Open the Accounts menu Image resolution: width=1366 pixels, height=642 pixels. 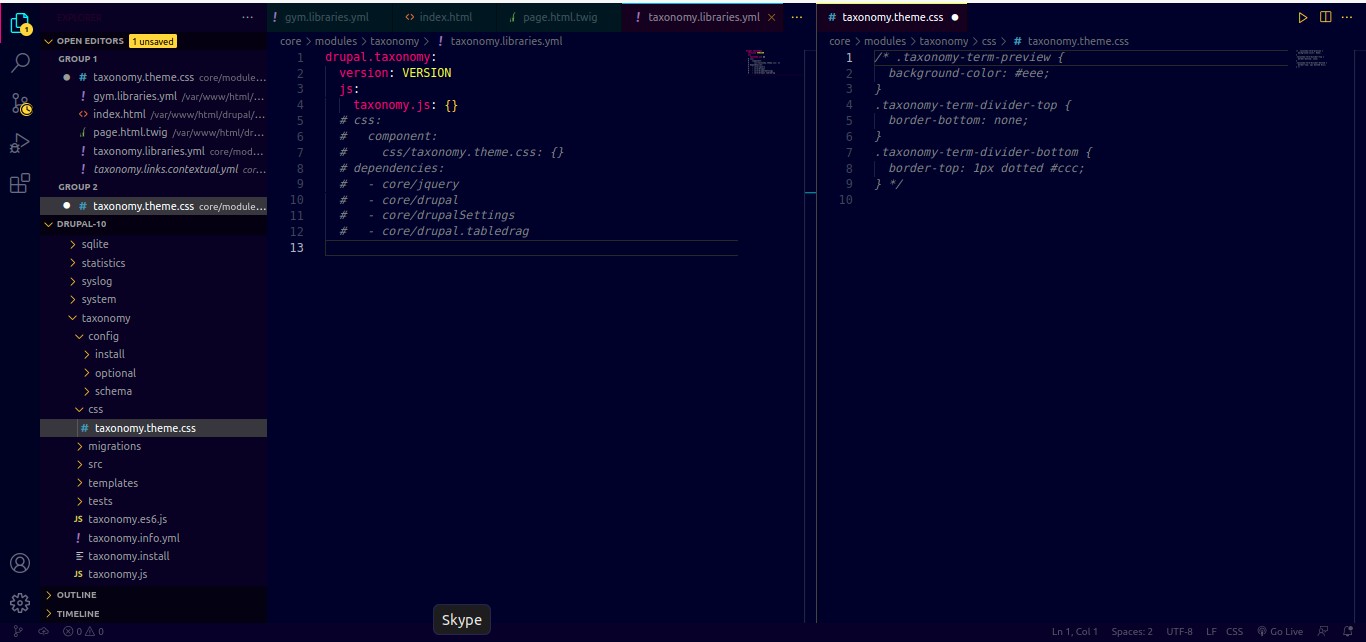tap(20, 562)
